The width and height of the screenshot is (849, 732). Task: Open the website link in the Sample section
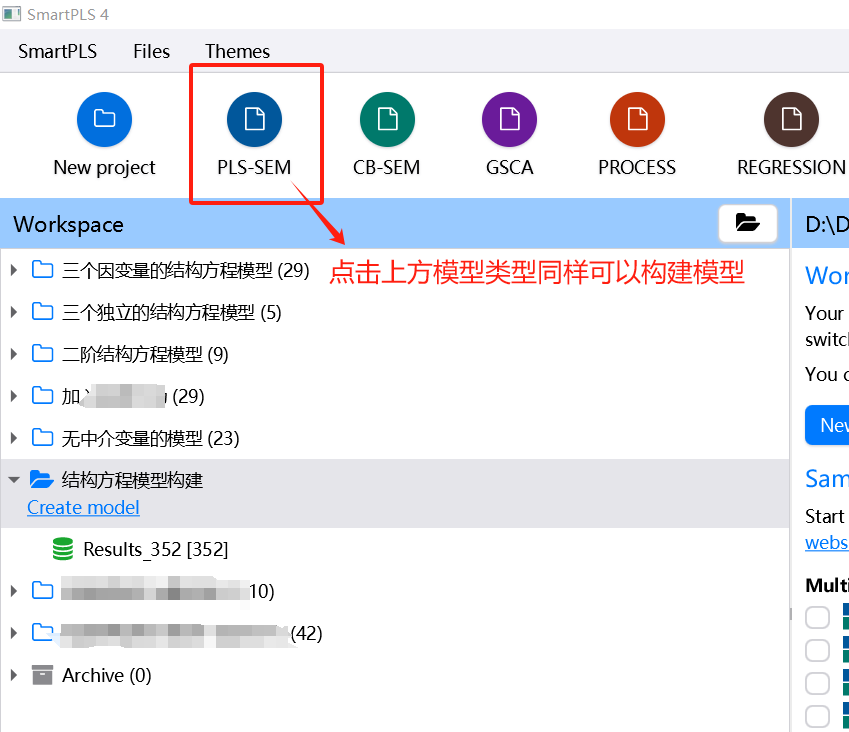click(827, 543)
